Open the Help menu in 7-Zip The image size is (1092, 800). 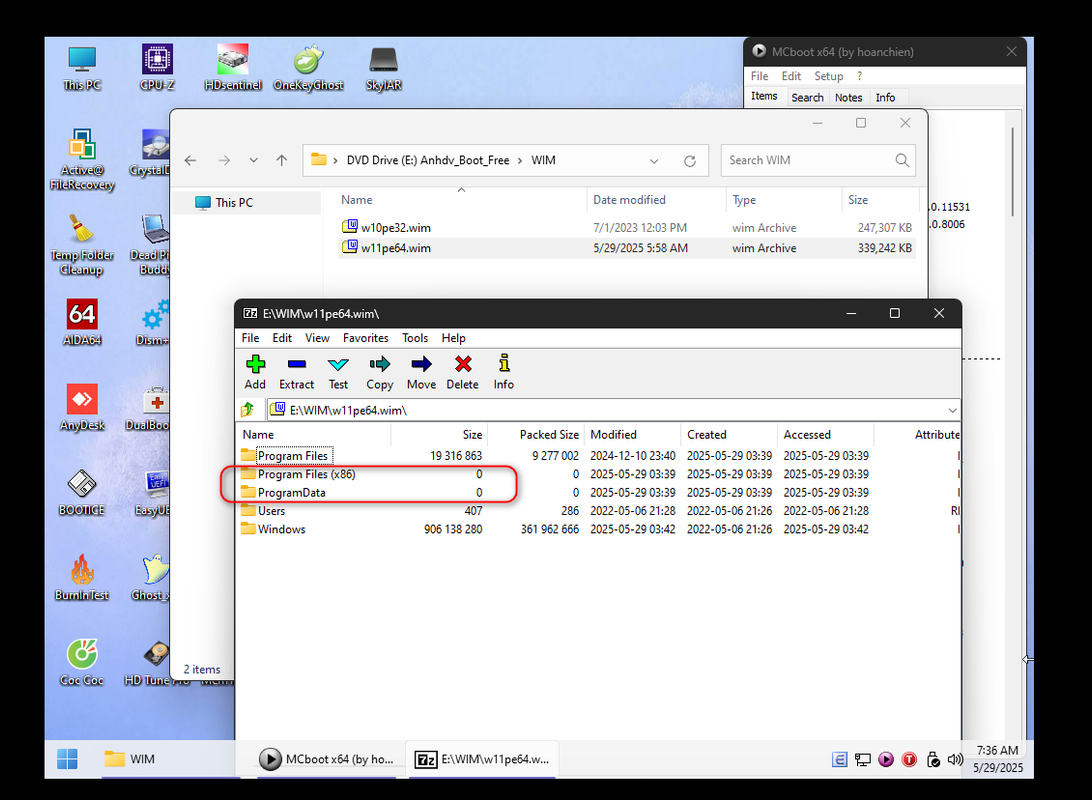[x=453, y=338]
